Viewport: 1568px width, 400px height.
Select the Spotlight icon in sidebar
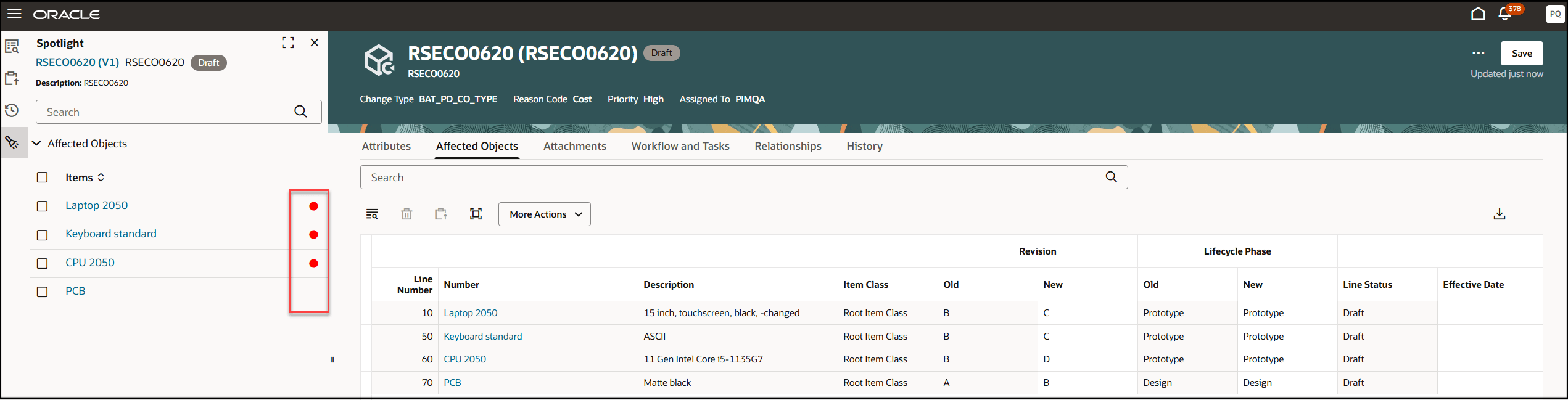point(12,142)
